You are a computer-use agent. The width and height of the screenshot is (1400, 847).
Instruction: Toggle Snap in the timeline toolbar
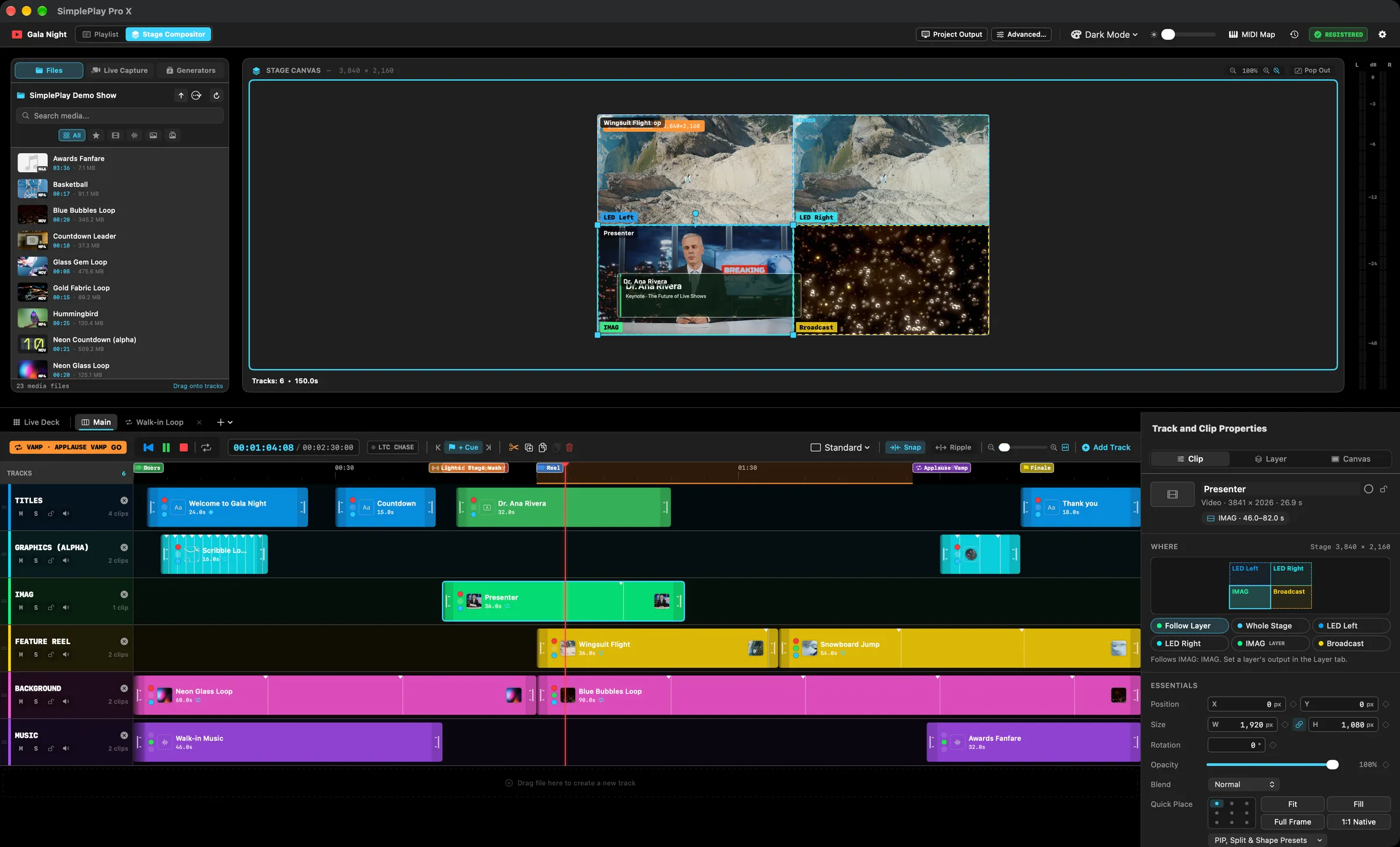tap(905, 447)
